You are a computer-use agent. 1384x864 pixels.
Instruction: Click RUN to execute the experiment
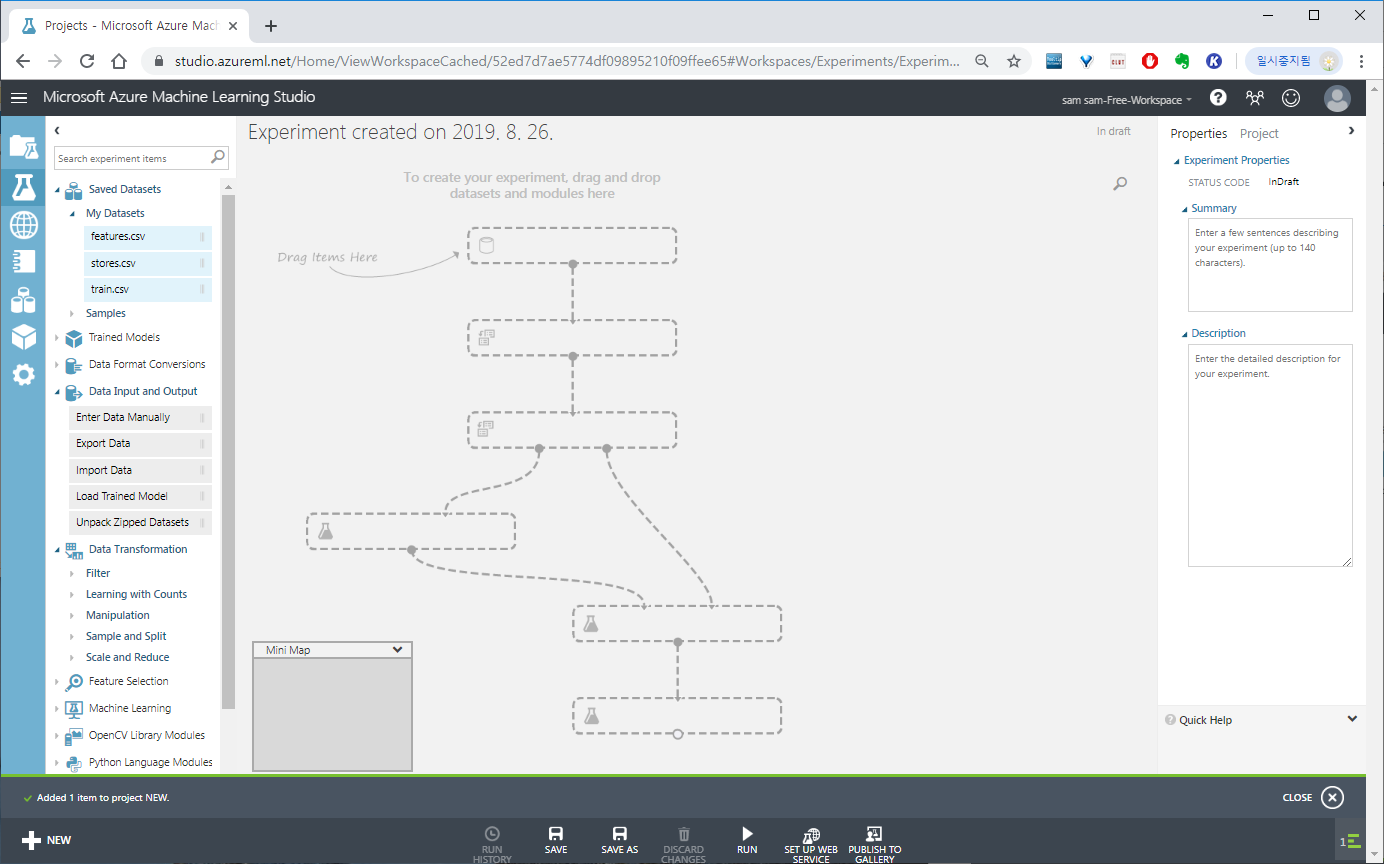click(747, 840)
